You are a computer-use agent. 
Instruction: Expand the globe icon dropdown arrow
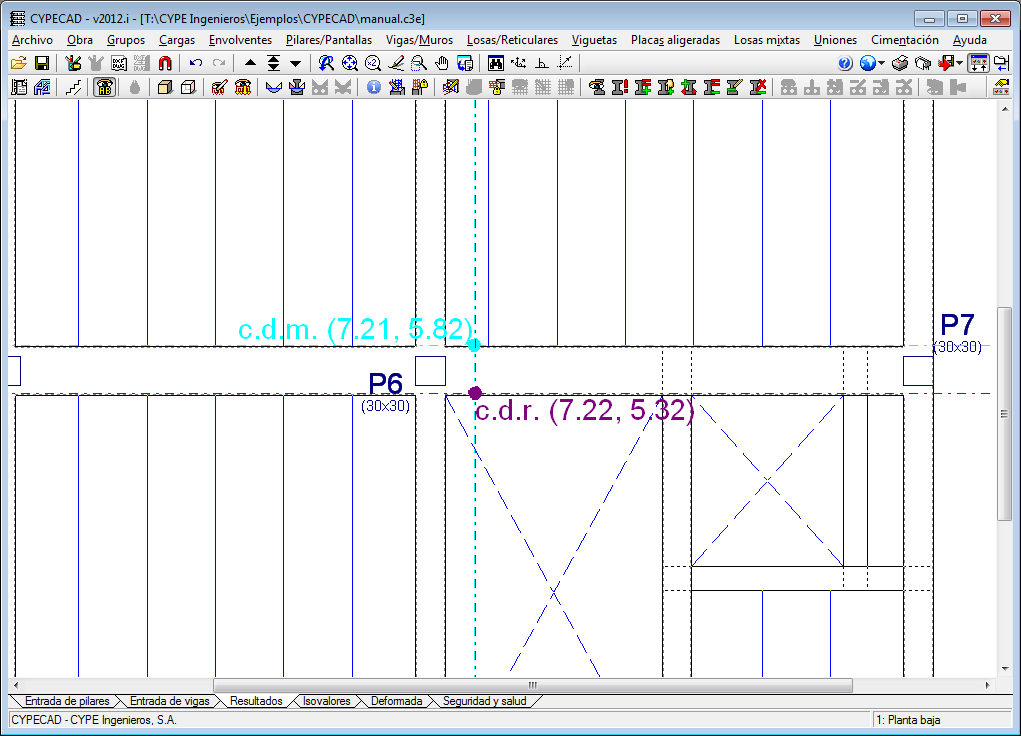click(881, 63)
